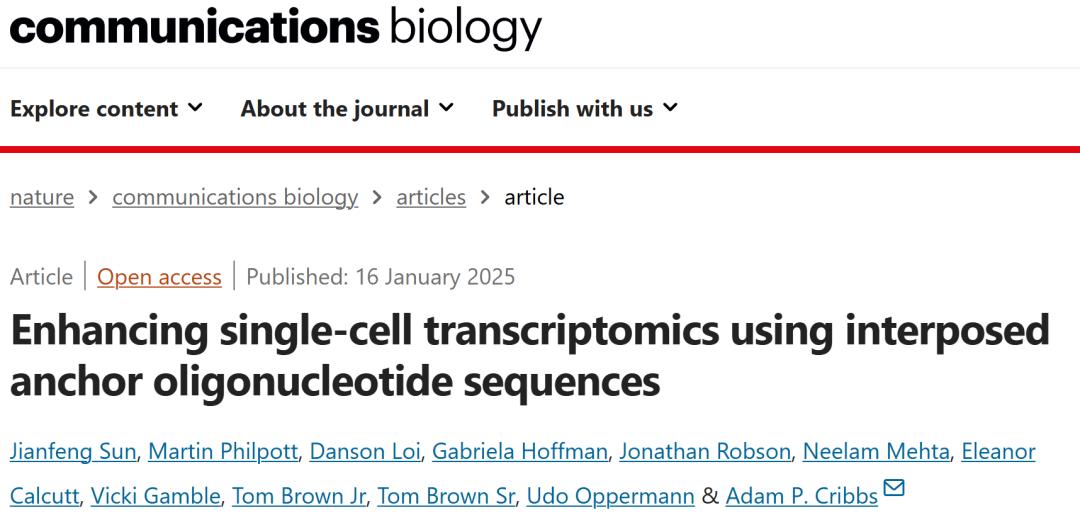The image size is (1080, 520).
Task: Navigate to the articles breadcrumb
Action: [431, 198]
